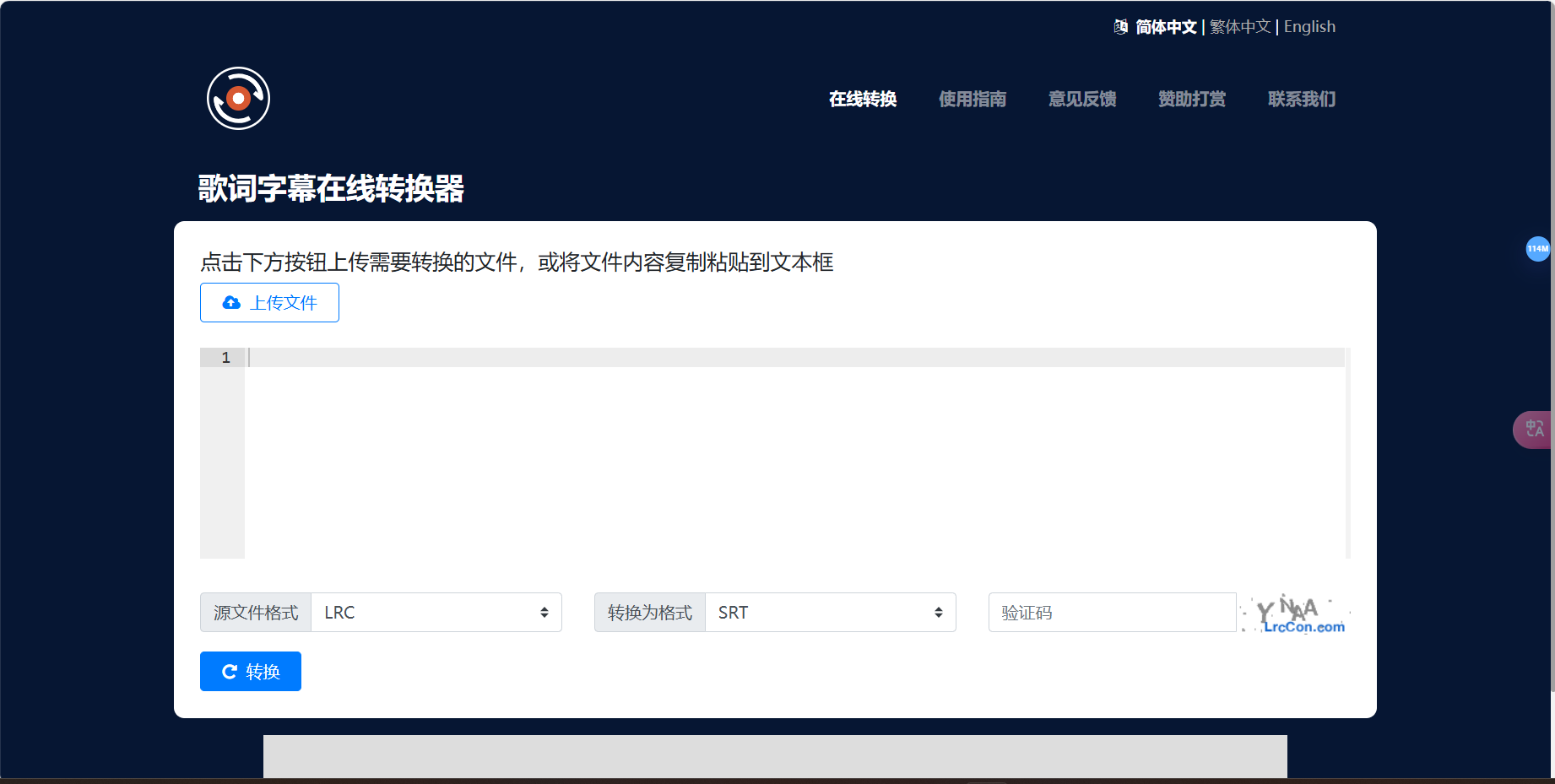
Task: Switch site language to English
Action: tap(1308, 26)
